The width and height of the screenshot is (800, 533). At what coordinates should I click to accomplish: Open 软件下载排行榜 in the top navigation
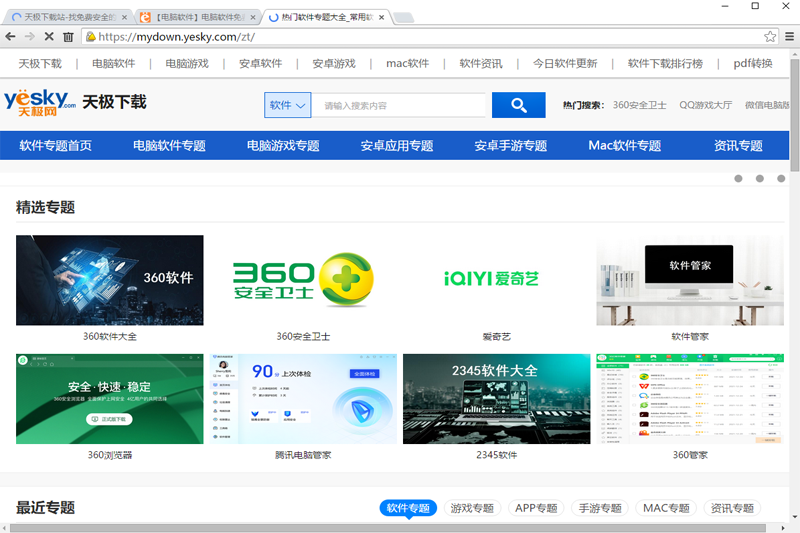click(665, 64)
